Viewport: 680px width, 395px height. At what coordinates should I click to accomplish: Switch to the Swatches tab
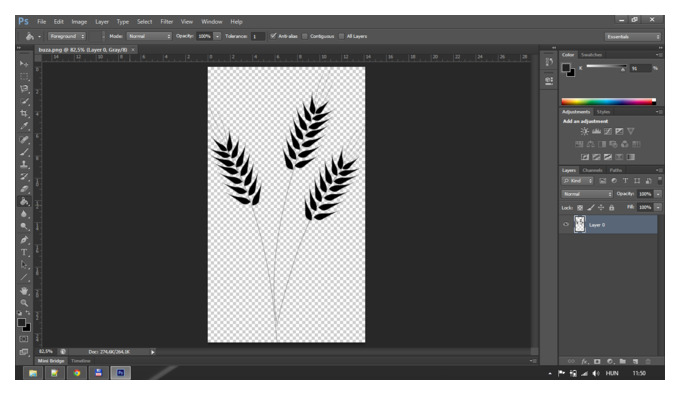[592, 55]
